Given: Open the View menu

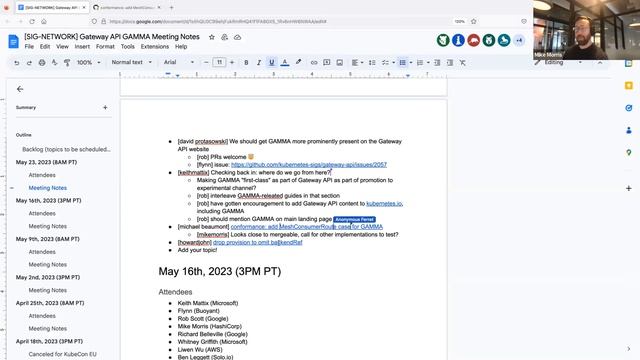Looking at the screenshot, I should click(62, 47).
